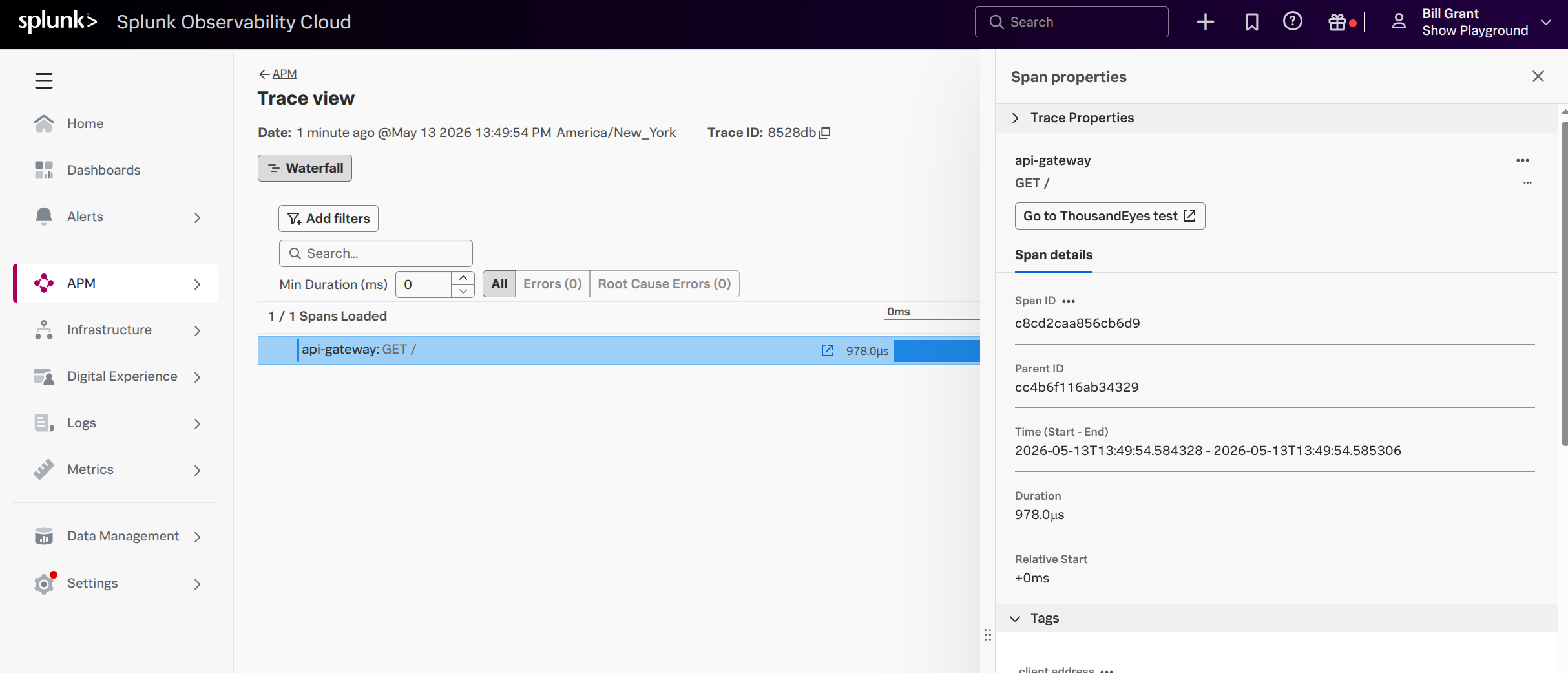Click the Infrastructure icon

44,330
